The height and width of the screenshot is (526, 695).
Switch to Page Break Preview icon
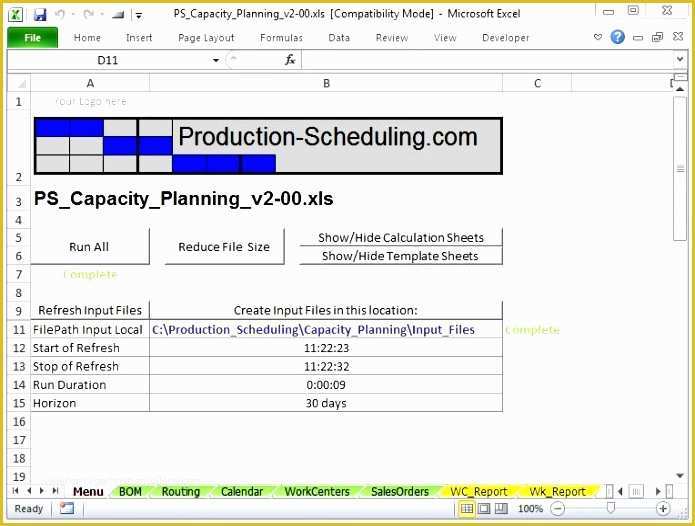501,509
